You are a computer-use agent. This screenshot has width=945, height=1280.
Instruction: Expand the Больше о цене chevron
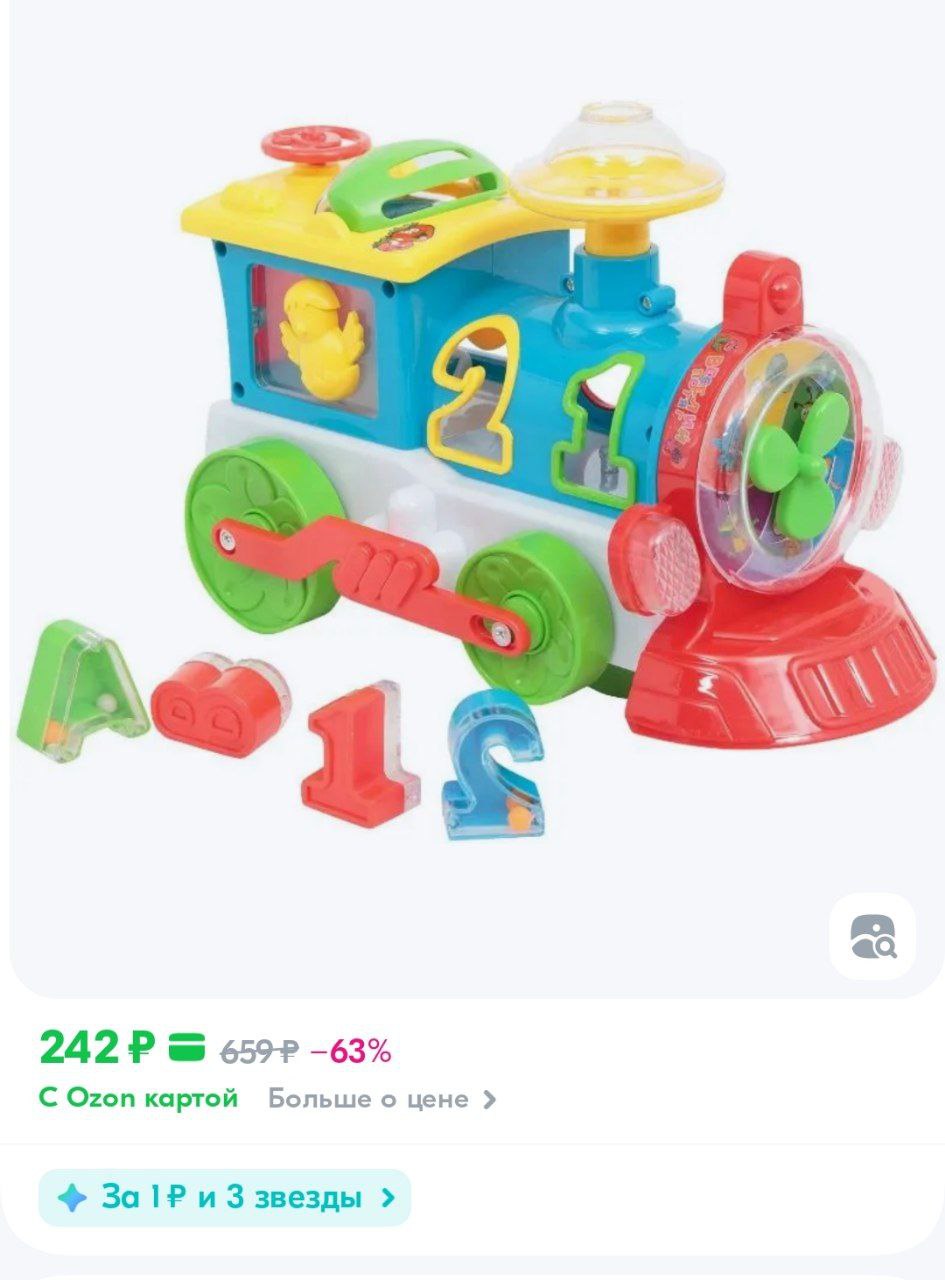point(489,1099)
